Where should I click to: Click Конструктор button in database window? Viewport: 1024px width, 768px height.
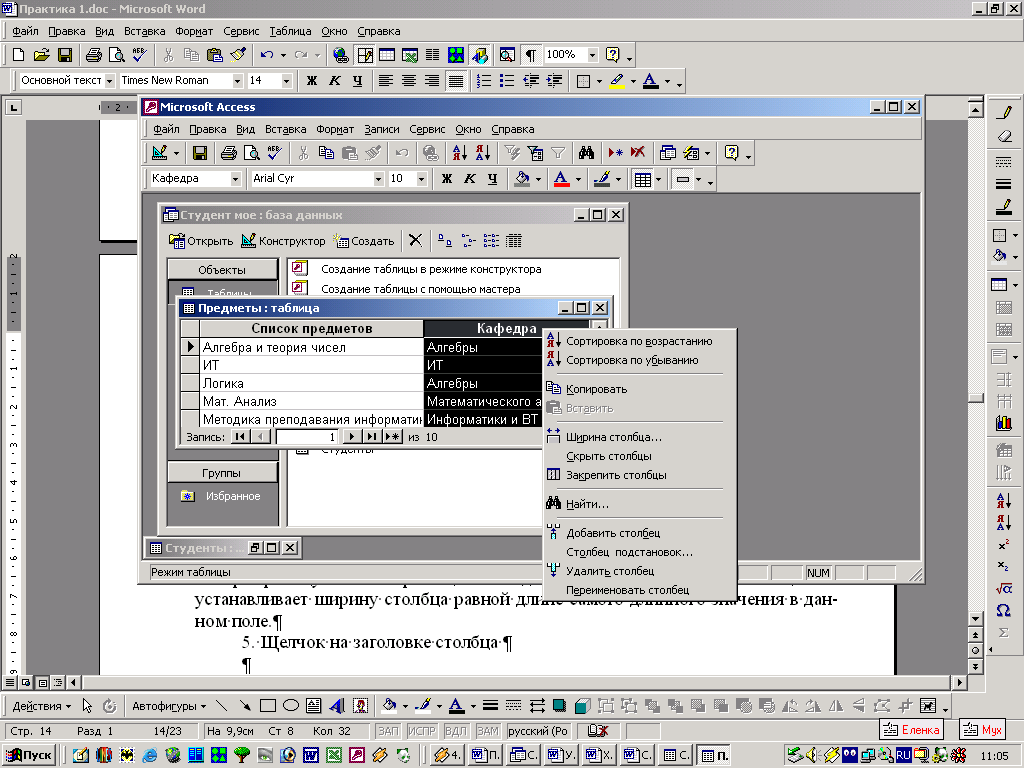[x=283, y=240]
